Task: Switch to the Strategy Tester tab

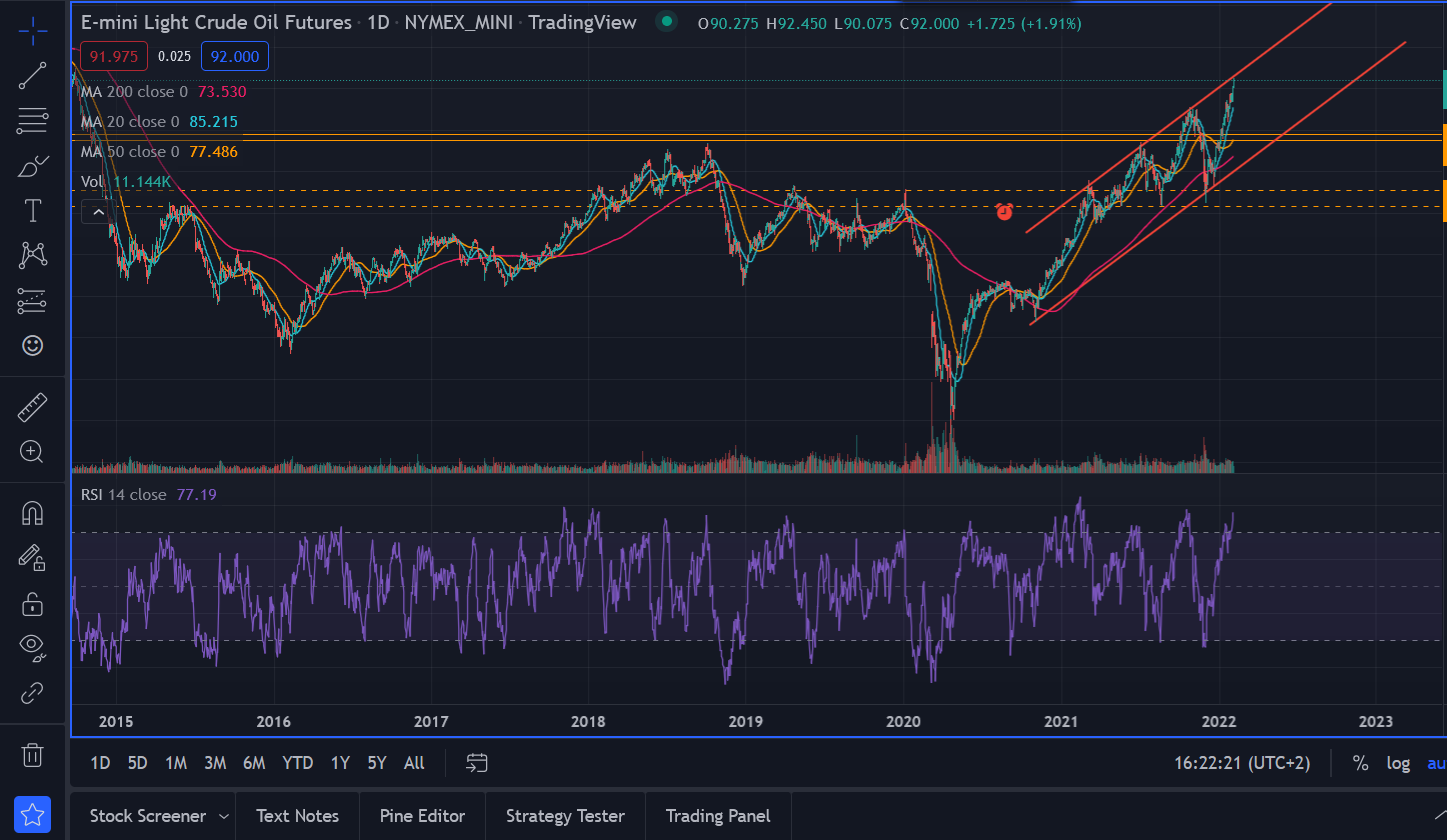Action: (565, 816)
